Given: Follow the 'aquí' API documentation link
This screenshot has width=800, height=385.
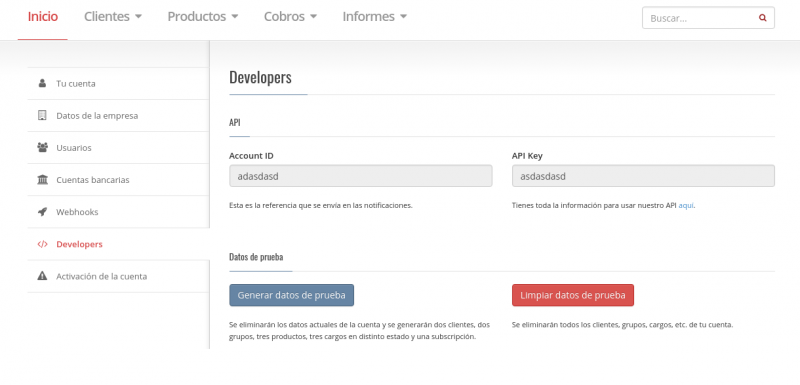Looking at the screenshot, I should tap(686, 206).
